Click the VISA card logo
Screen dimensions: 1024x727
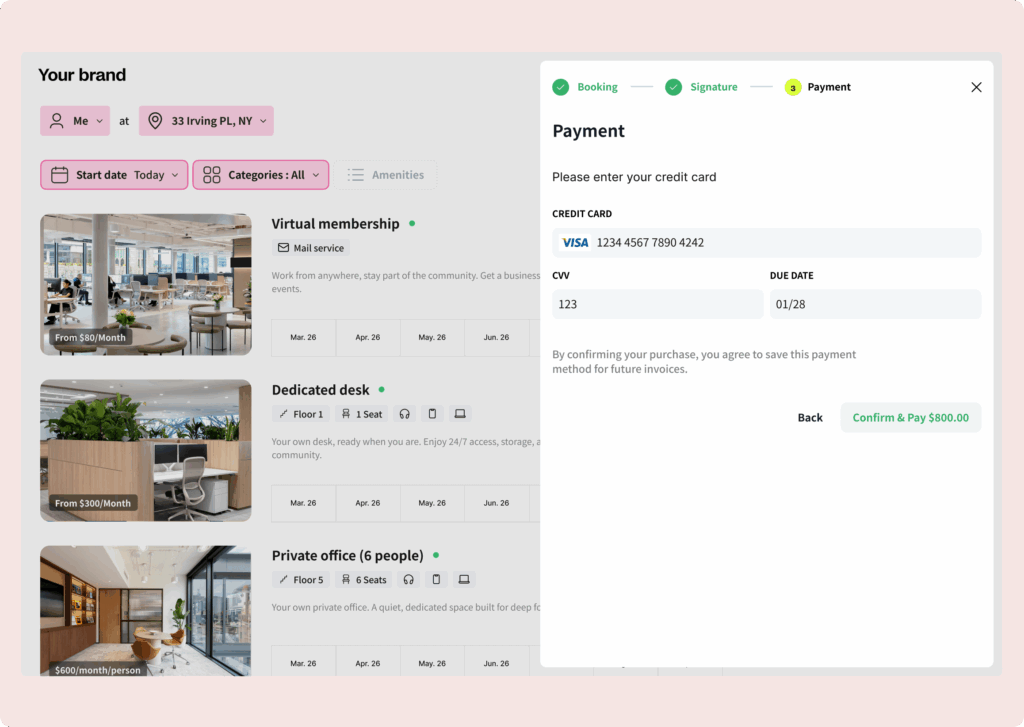tap(575, 243)
